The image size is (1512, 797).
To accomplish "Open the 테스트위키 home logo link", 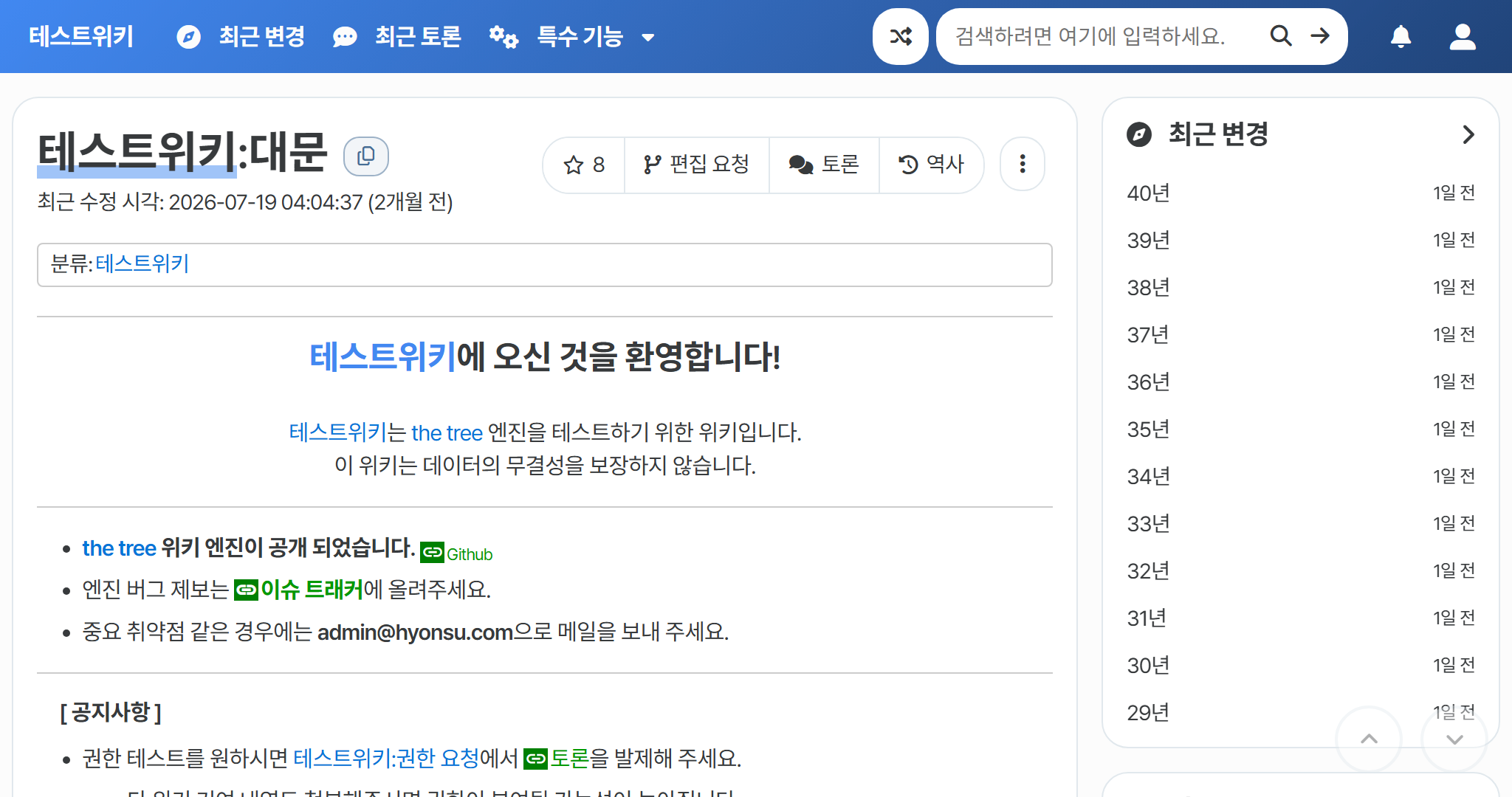I will click(81, 36).
